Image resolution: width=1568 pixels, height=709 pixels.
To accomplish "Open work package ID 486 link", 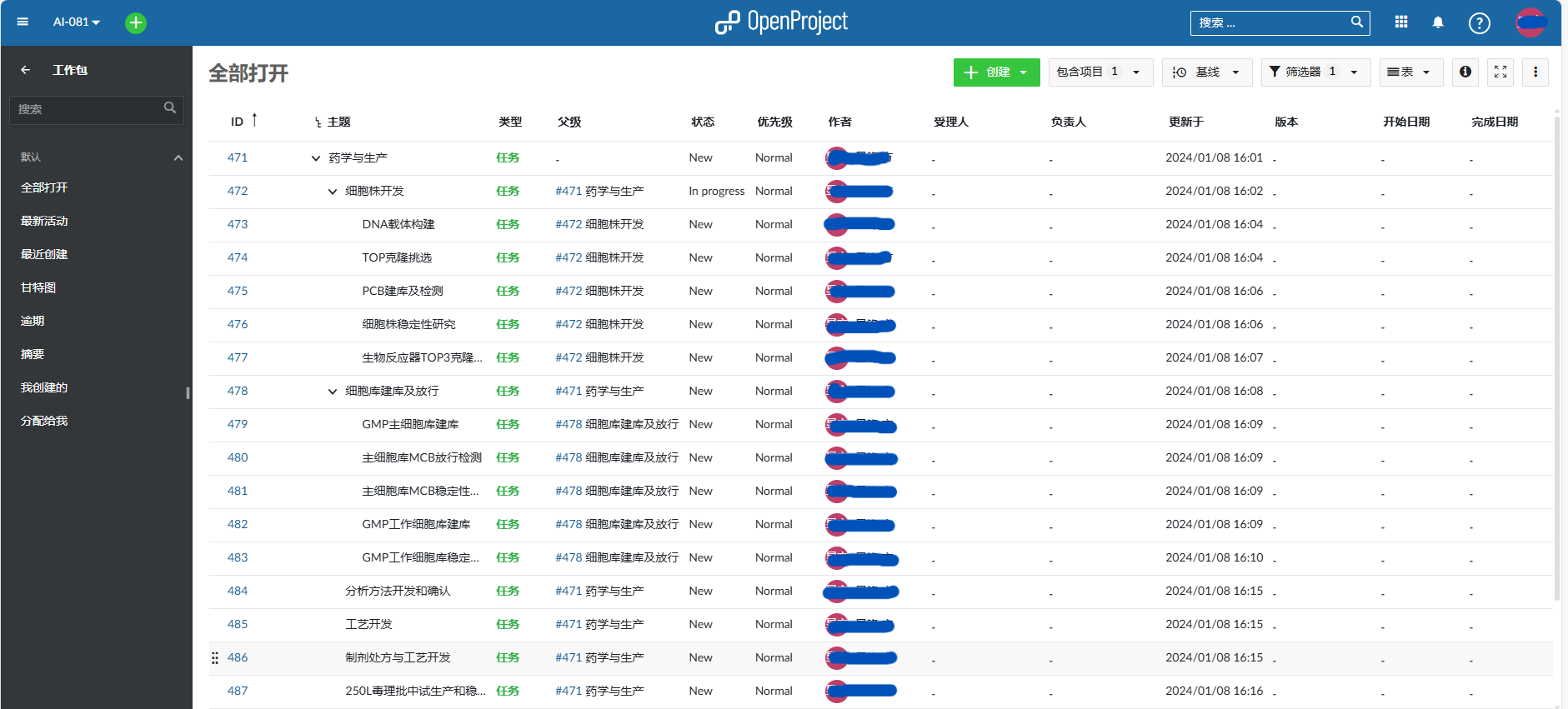I will coord(238,657).
